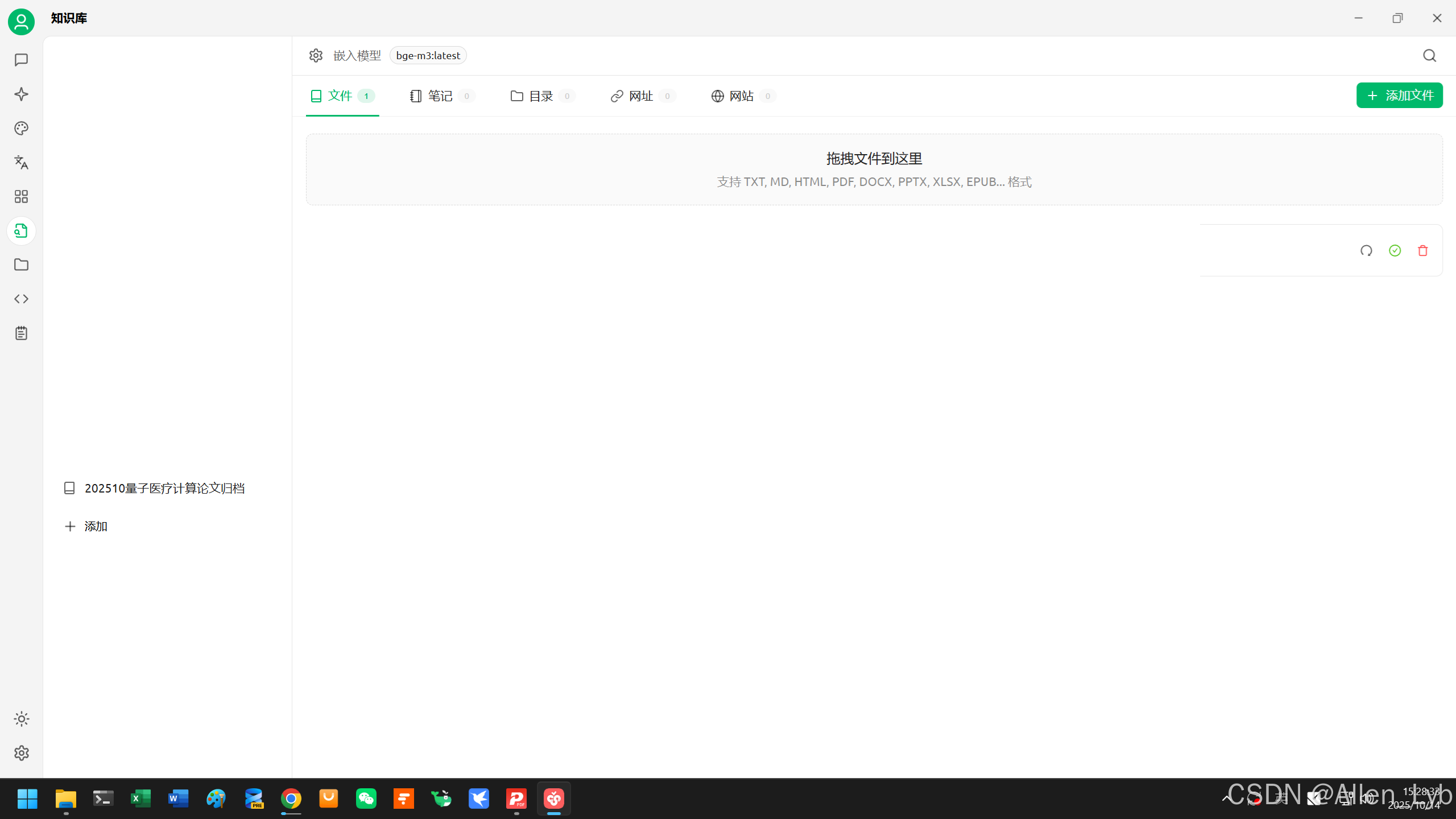Viewport: 1456px width, 819px height.
Task: Click the bge-m3:latest model tag
Action: point(428,55)
